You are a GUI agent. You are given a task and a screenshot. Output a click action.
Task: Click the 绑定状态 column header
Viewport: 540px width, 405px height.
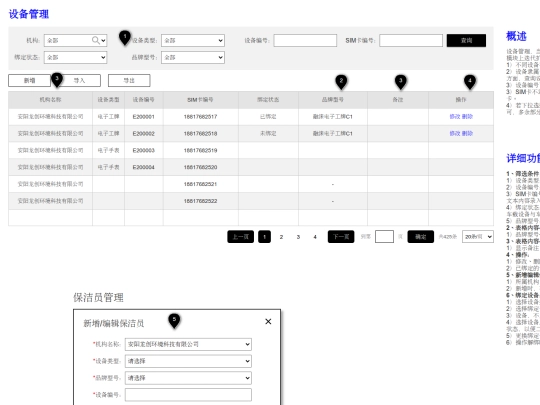point(268,100)
